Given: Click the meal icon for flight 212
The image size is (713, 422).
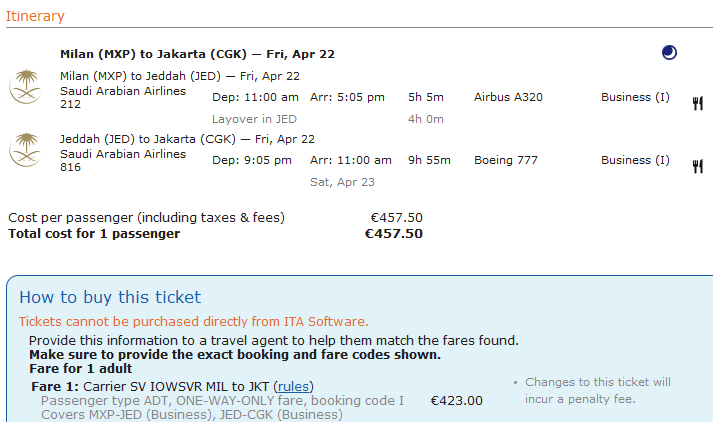Looking at the screenshot, I should (x=697, y=103).
